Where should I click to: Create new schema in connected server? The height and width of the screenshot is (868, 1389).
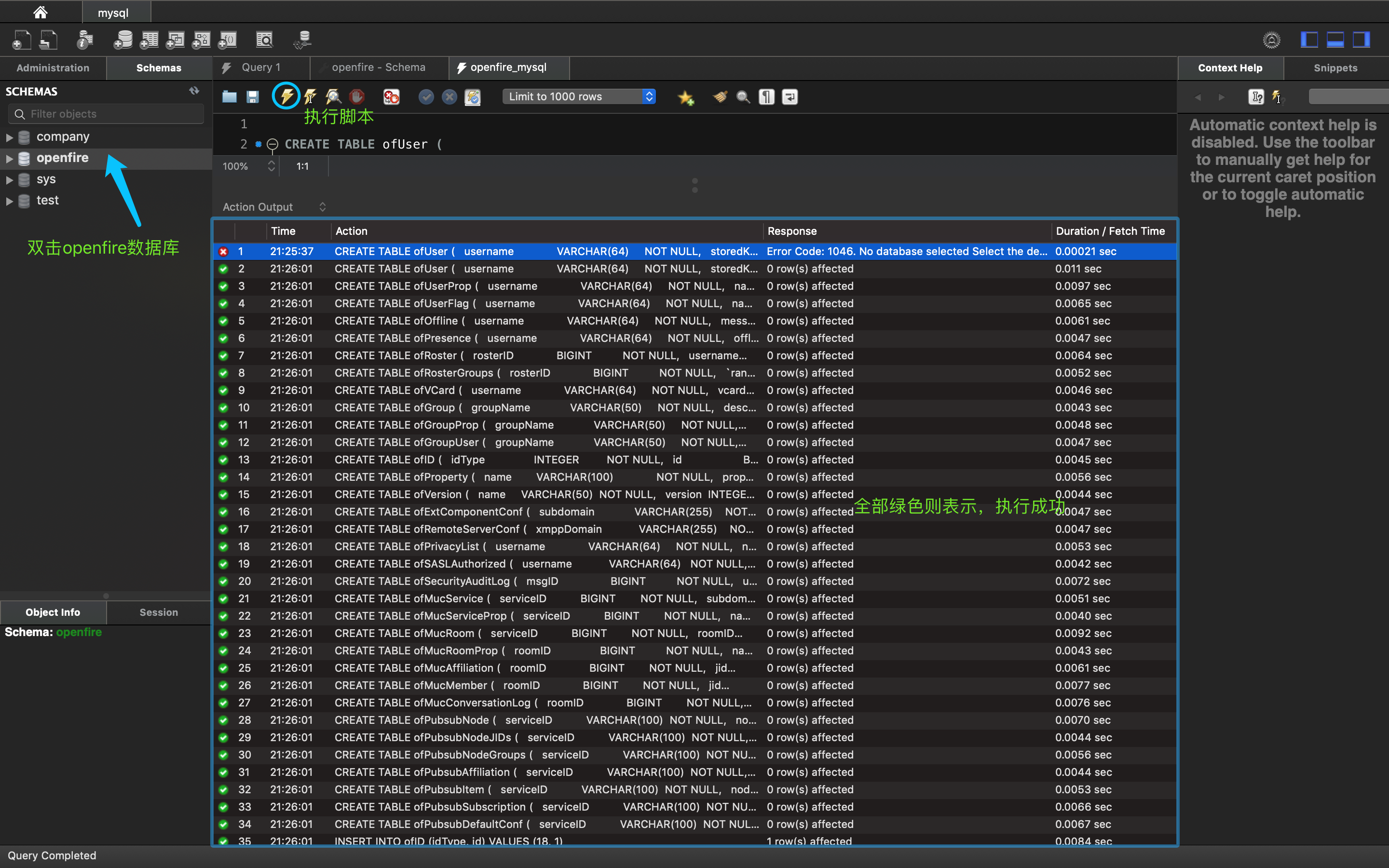(123, 40)
